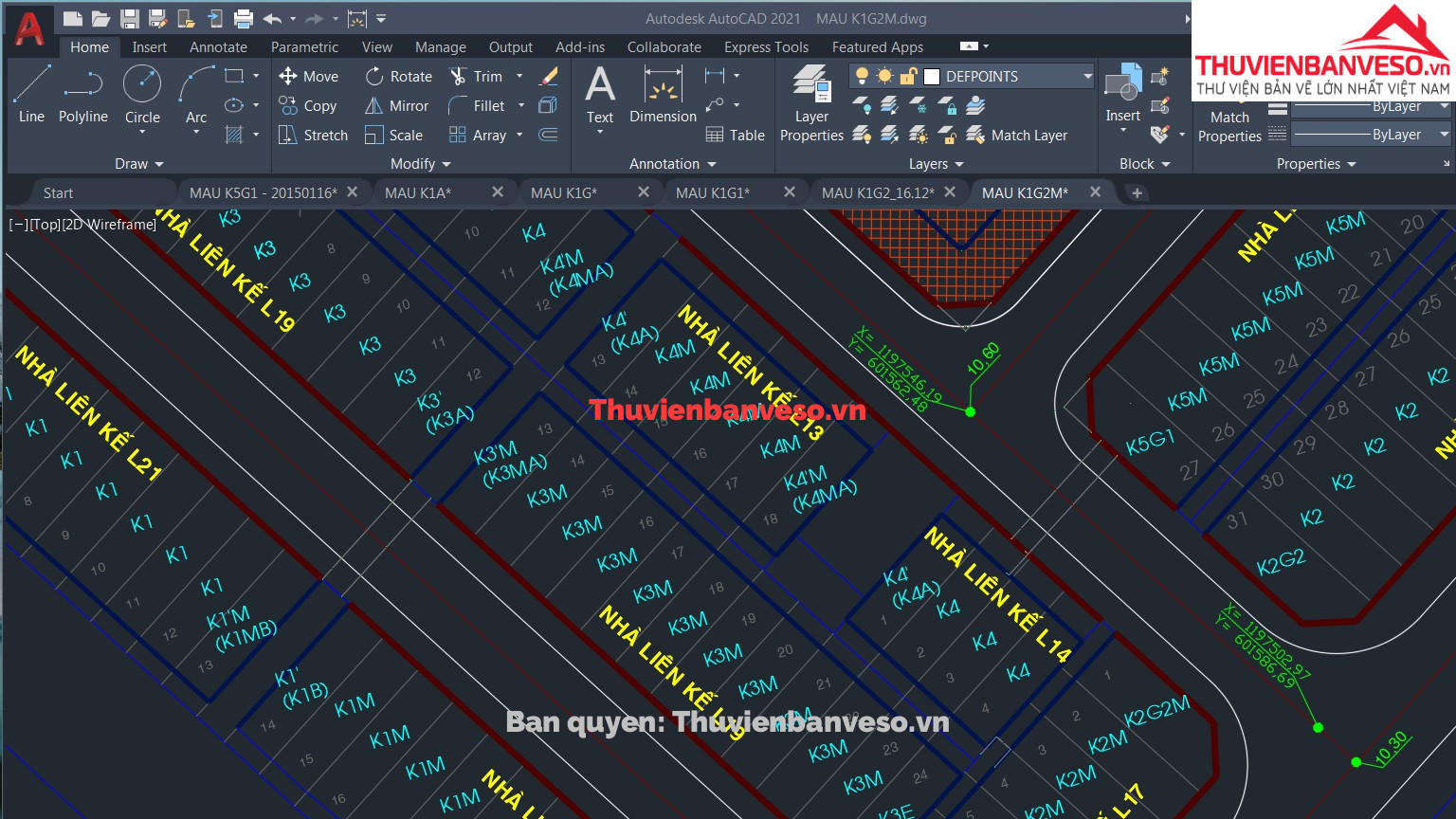Expand the Modify panel flyout

click(420, 164)
